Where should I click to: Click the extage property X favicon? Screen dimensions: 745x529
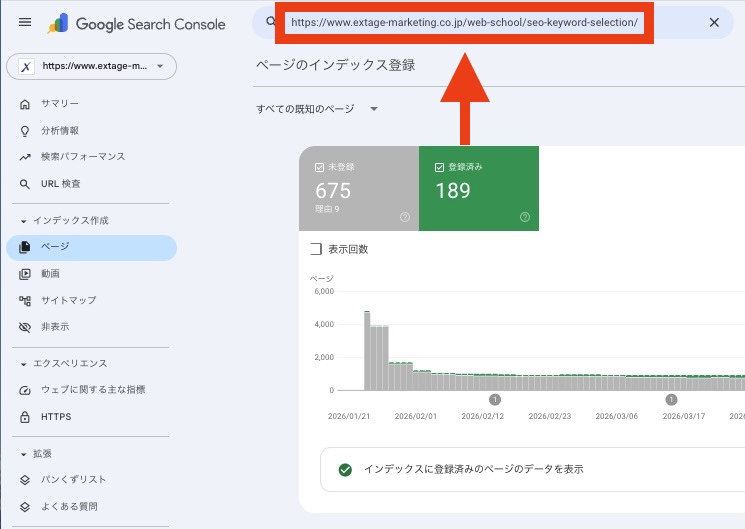(x=26, y=67)
